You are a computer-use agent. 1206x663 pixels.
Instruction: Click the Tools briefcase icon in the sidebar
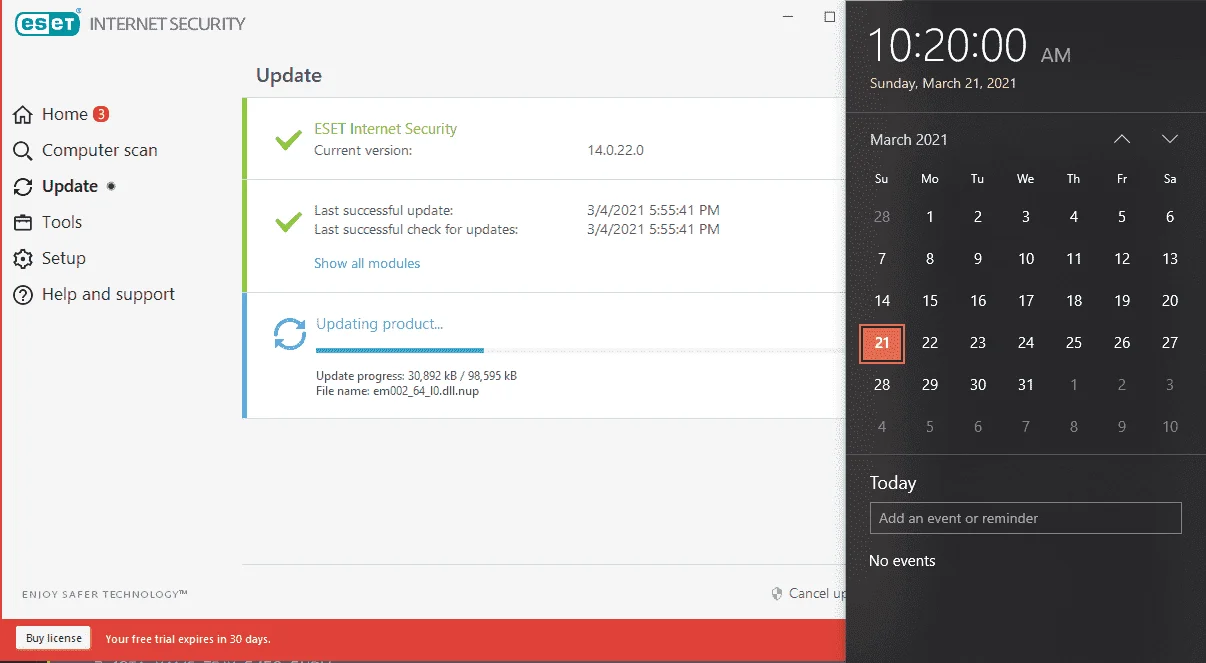pyautogui.click(x=23, y=223)
